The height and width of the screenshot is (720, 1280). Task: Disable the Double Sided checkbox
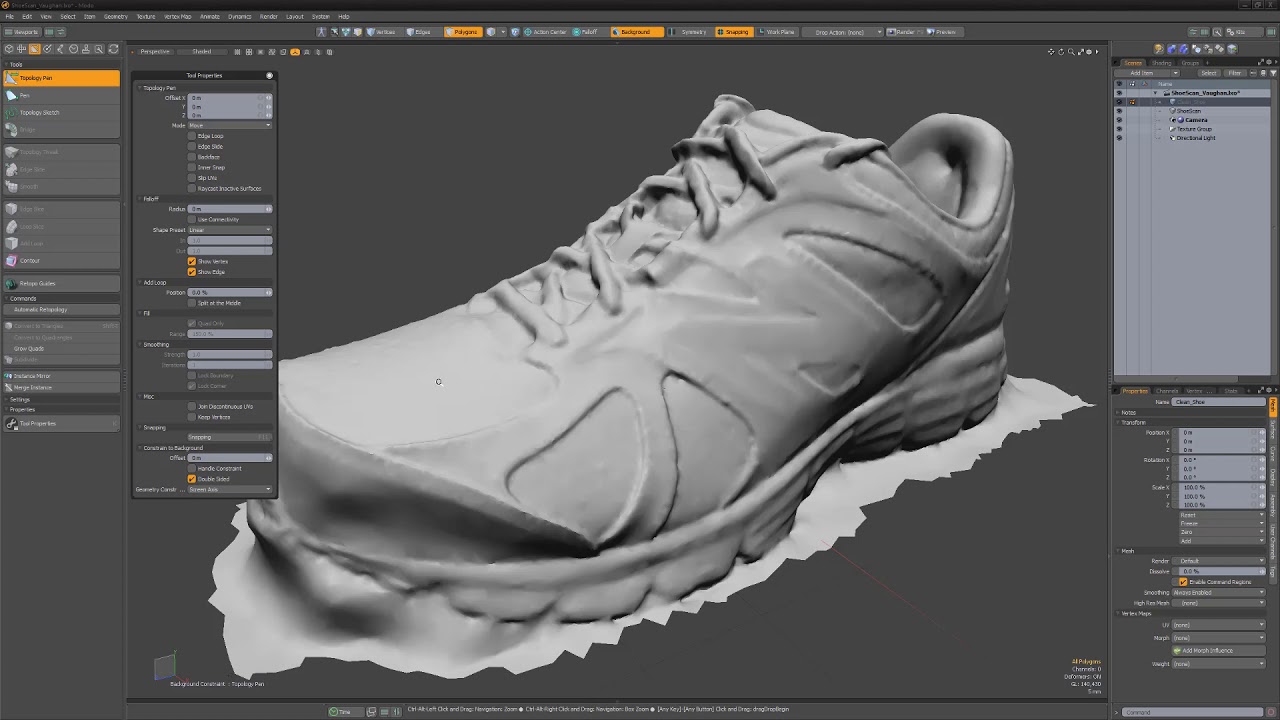click(192, 479)
